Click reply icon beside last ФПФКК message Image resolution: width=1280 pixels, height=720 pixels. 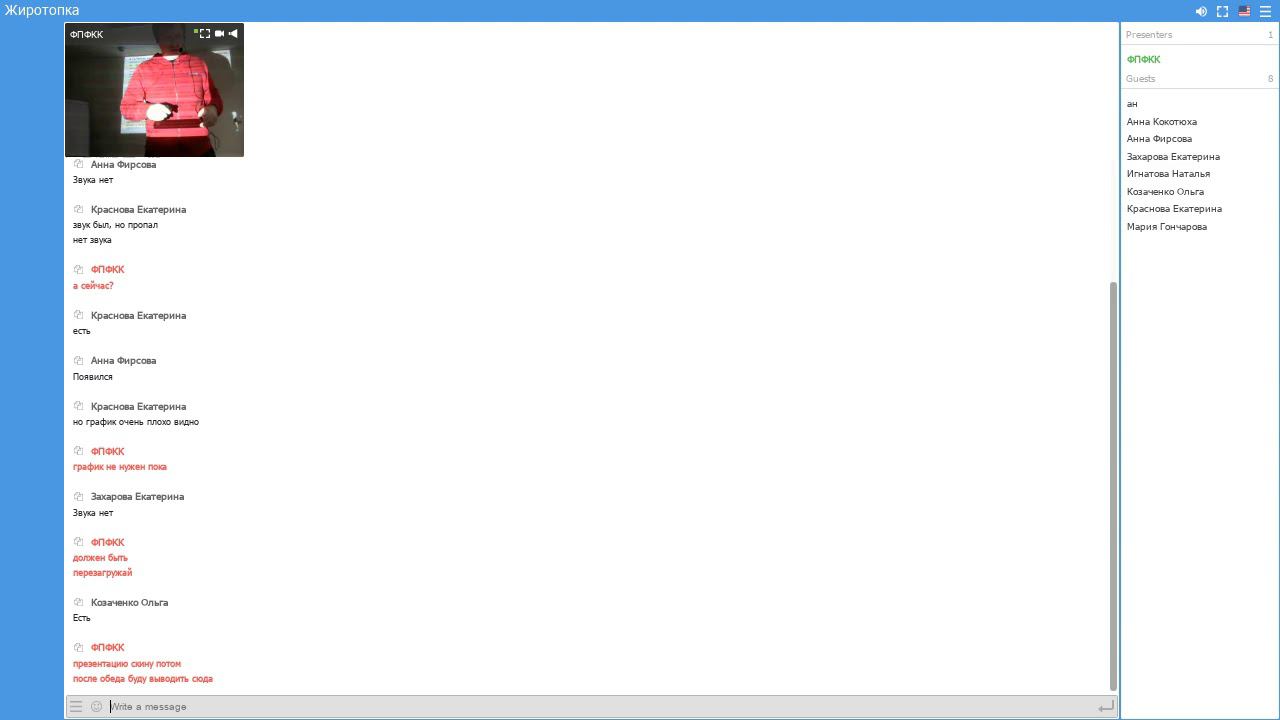(x=79, y=647)
